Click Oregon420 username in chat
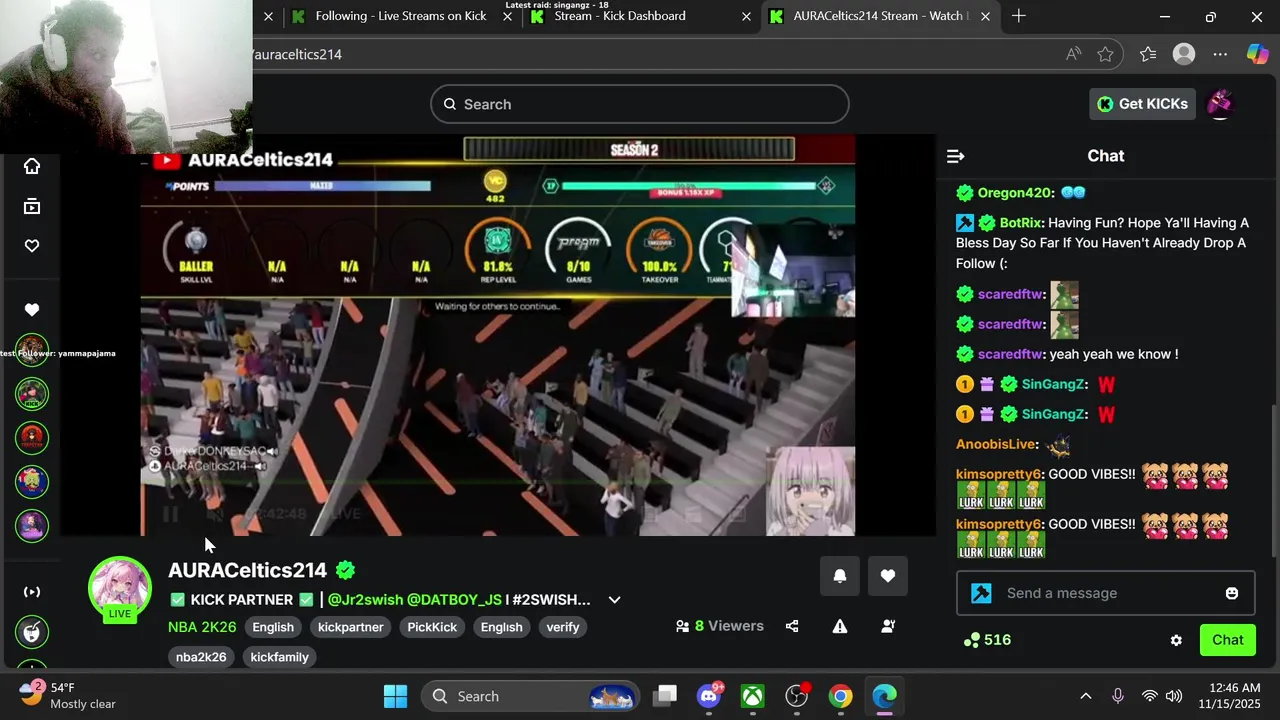 (x=1015, y=193)
